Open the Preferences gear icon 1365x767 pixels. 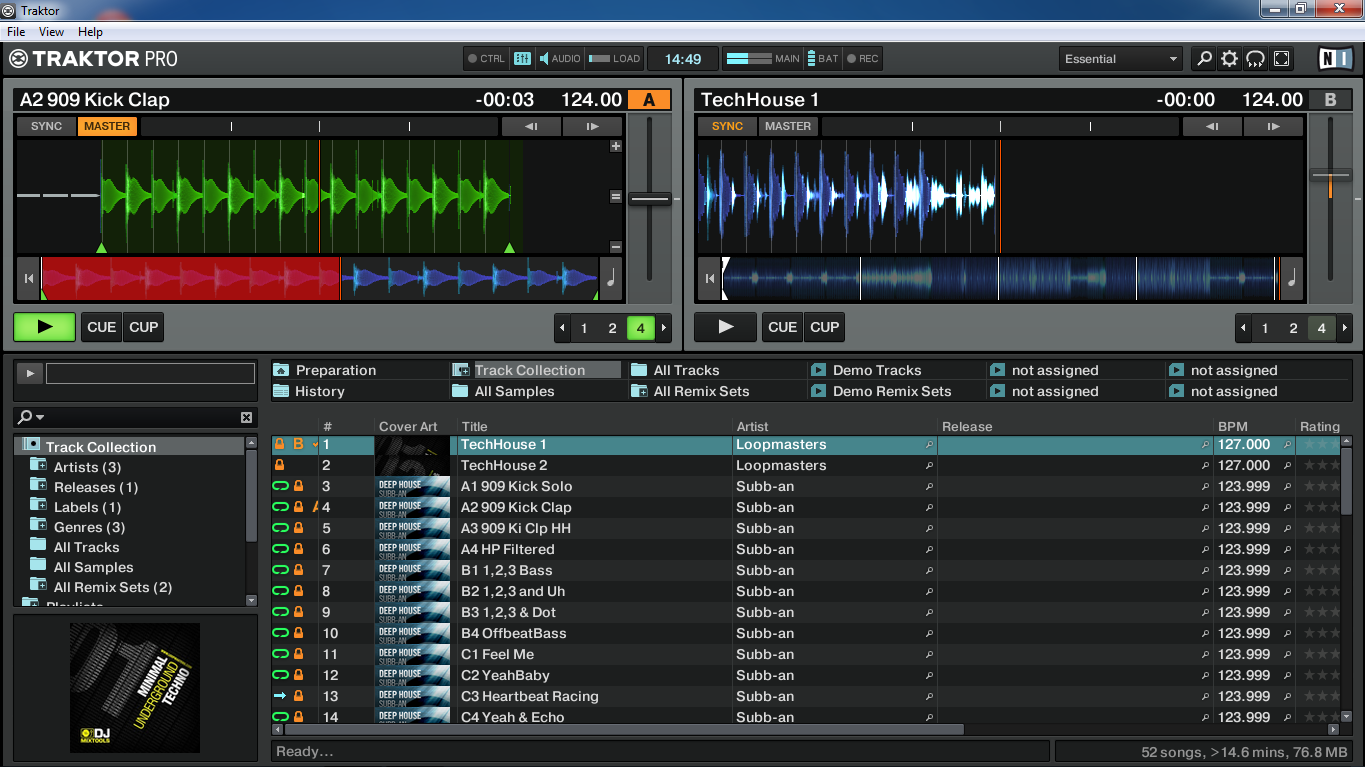click(x=1230, y=59)
